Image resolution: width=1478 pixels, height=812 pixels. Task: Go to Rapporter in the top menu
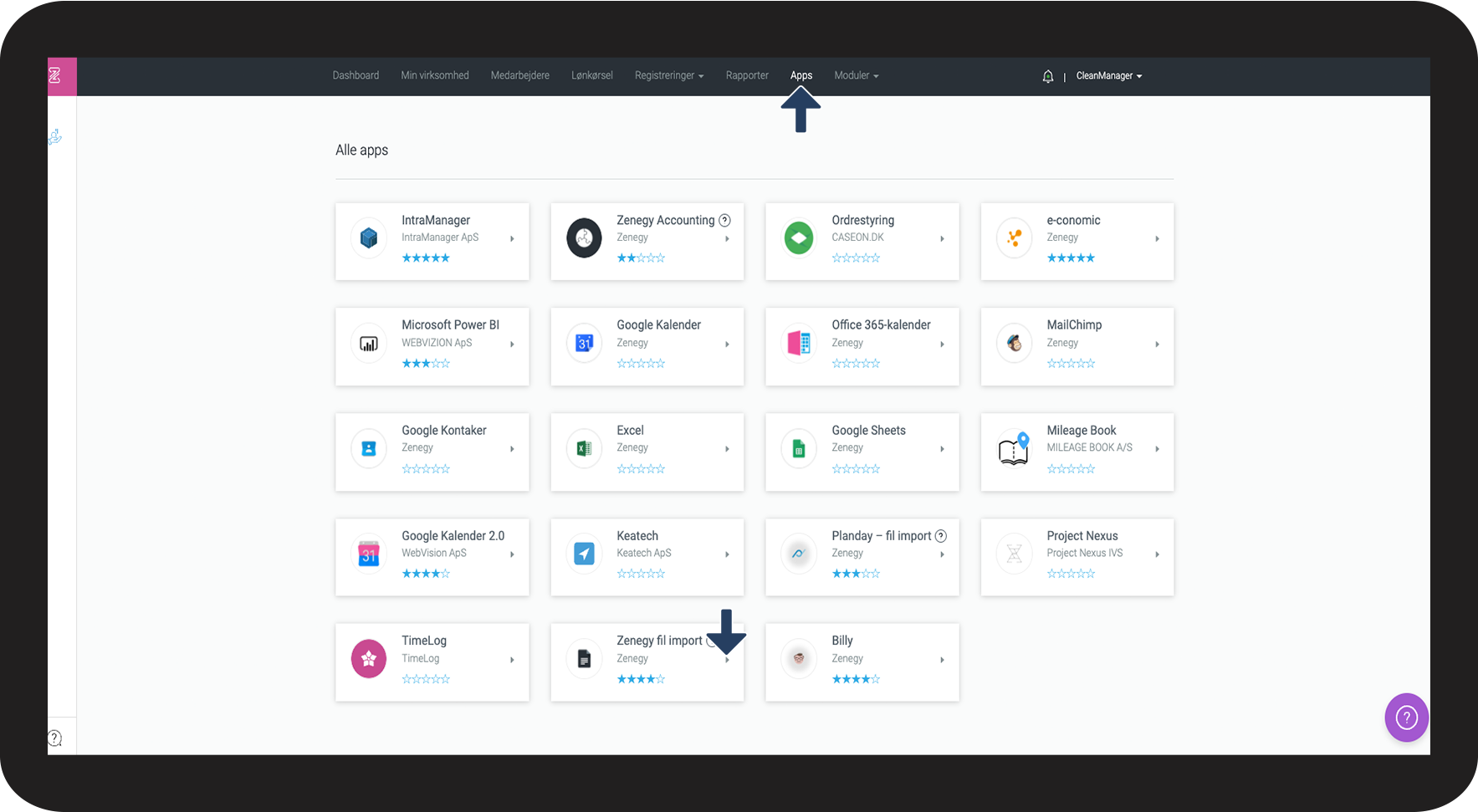pyautogui.click(x=747, y=76)
